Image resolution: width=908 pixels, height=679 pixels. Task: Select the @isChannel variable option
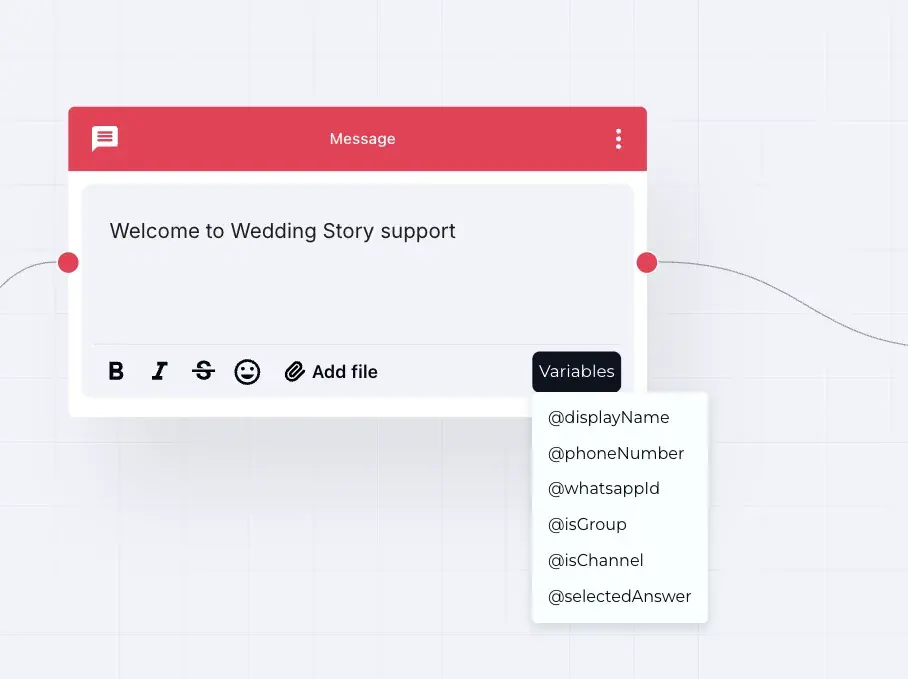(x=595, y=560)
